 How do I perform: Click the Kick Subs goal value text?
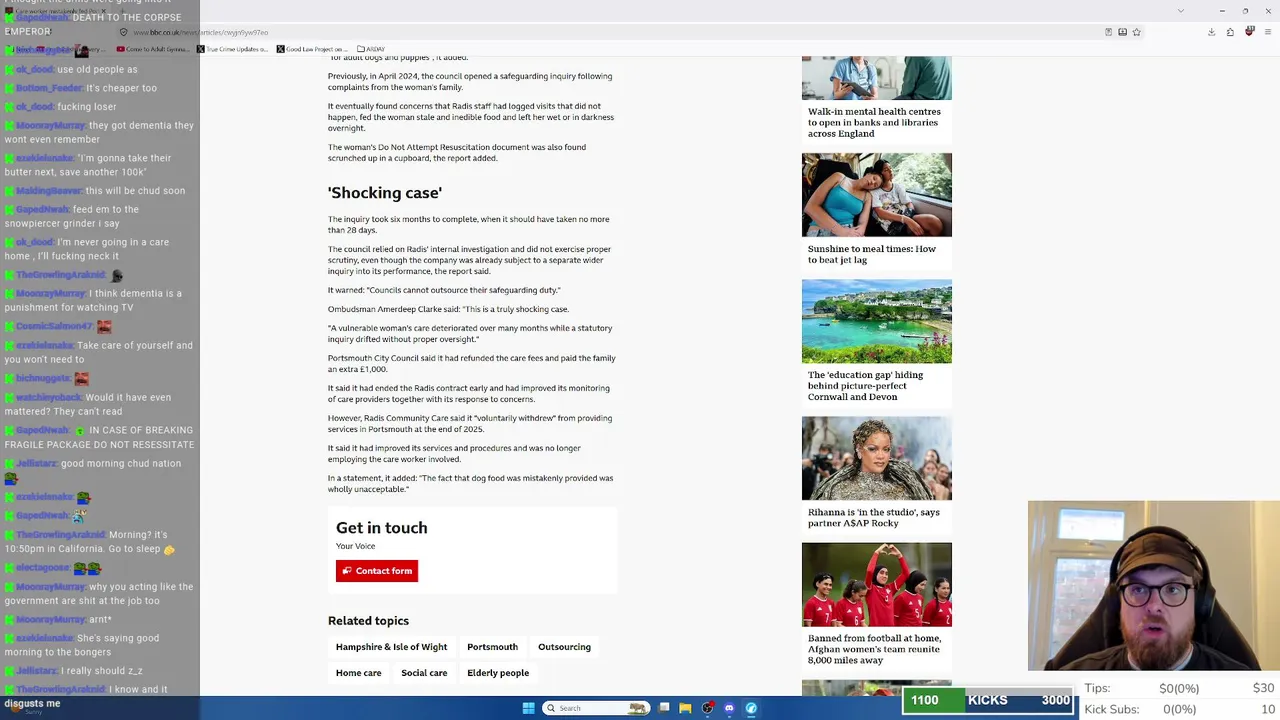1180,709
